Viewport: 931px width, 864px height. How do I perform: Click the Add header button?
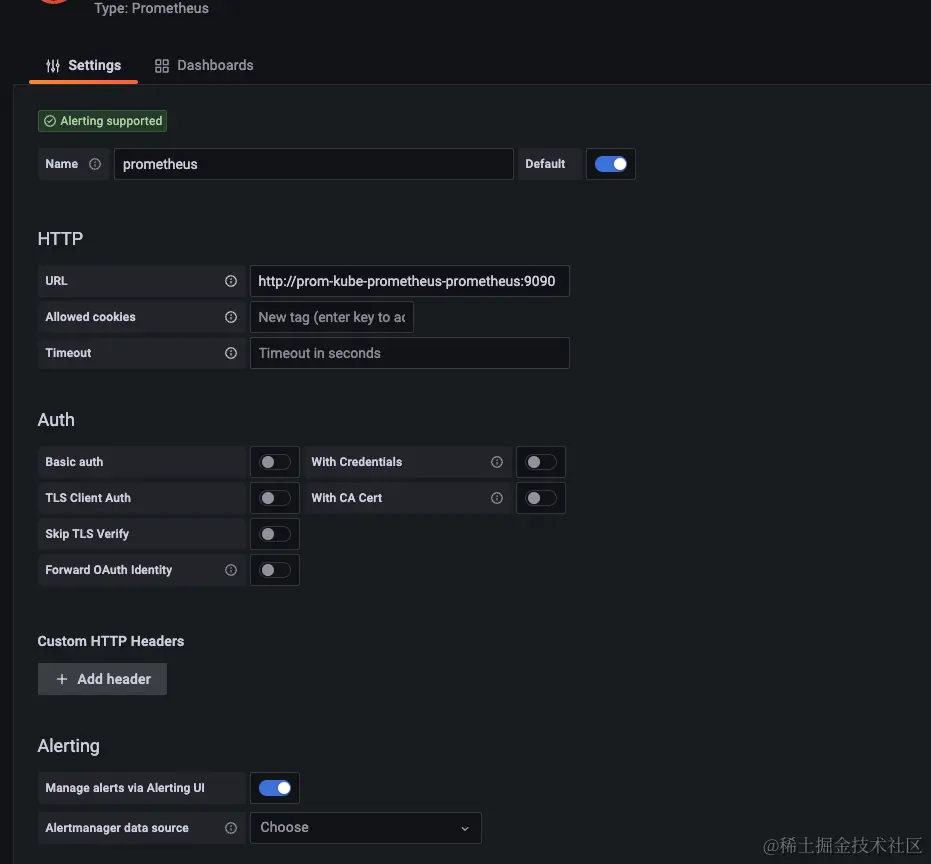[102, 679]
